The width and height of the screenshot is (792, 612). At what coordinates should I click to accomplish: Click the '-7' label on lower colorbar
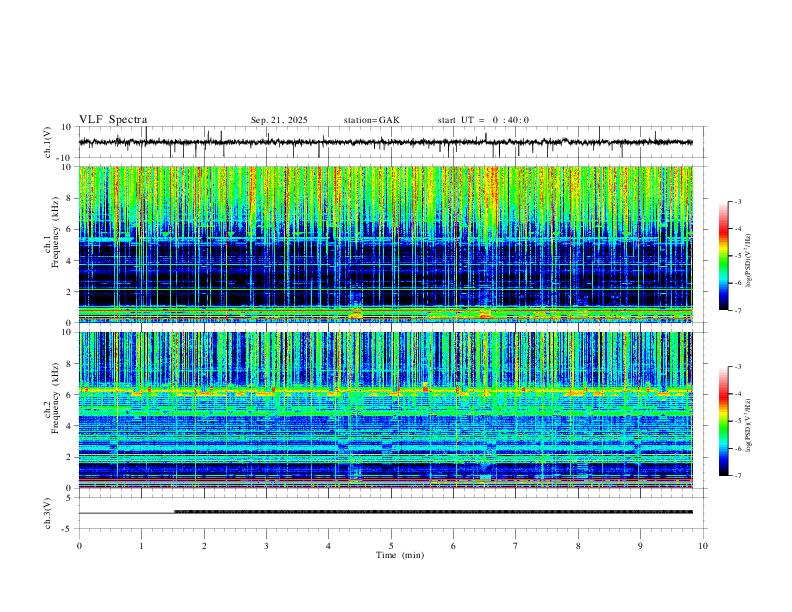tap(738, 475)
